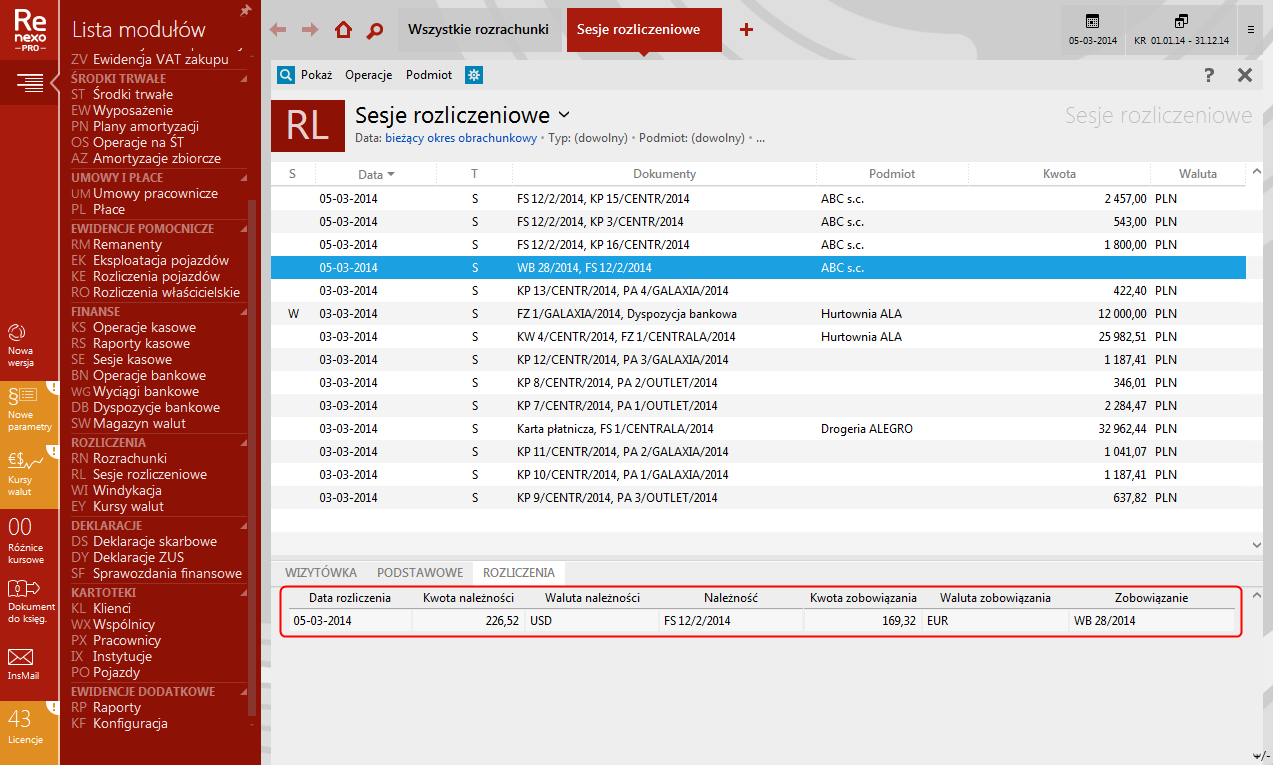Viewport: 1273px width, 765px height.
Task: Click the Nowa wersja update icon
Action: [20, 342]
